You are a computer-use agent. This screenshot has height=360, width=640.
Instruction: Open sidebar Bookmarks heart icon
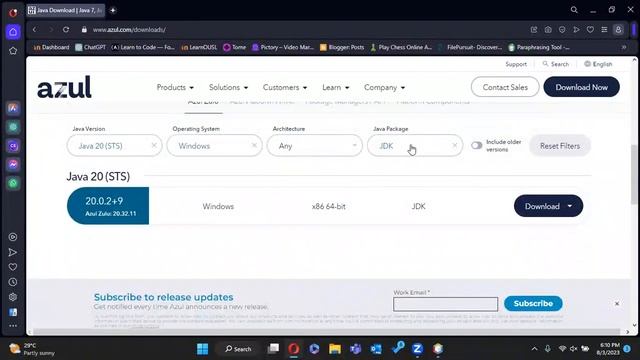coord(13,267)
